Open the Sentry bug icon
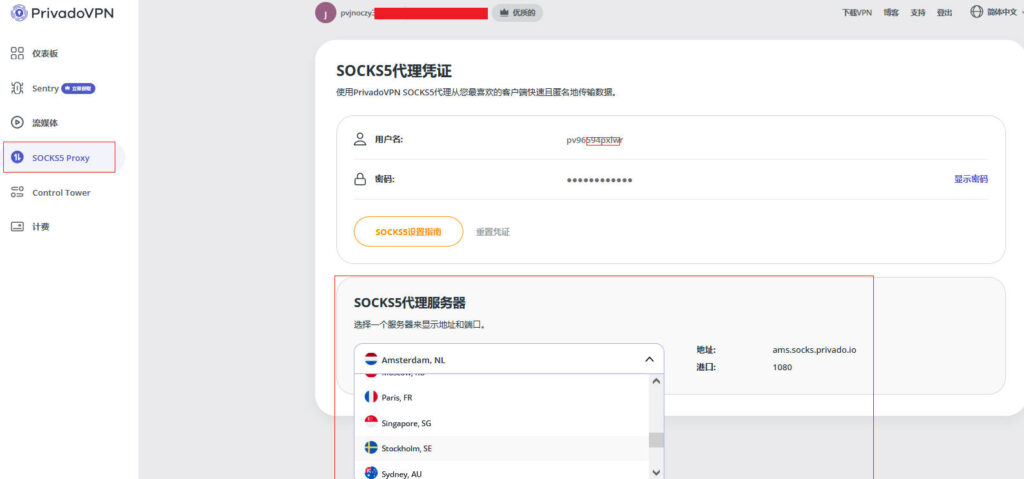The height and width of the screenshot is (479, 1024). click(x=18, y=88)
